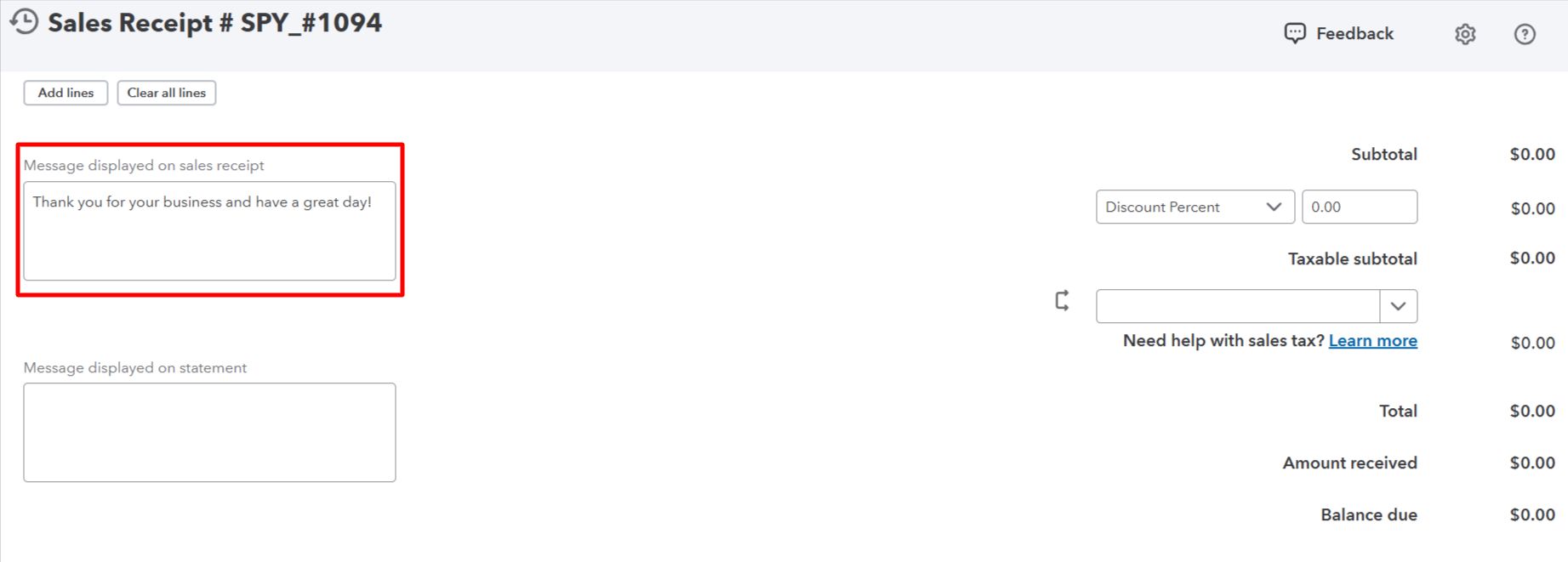Screen dimensions: 1568x562
Task: Click the Sales Receipt # SPY_#1094 title
Action: [x=215, y=23]
